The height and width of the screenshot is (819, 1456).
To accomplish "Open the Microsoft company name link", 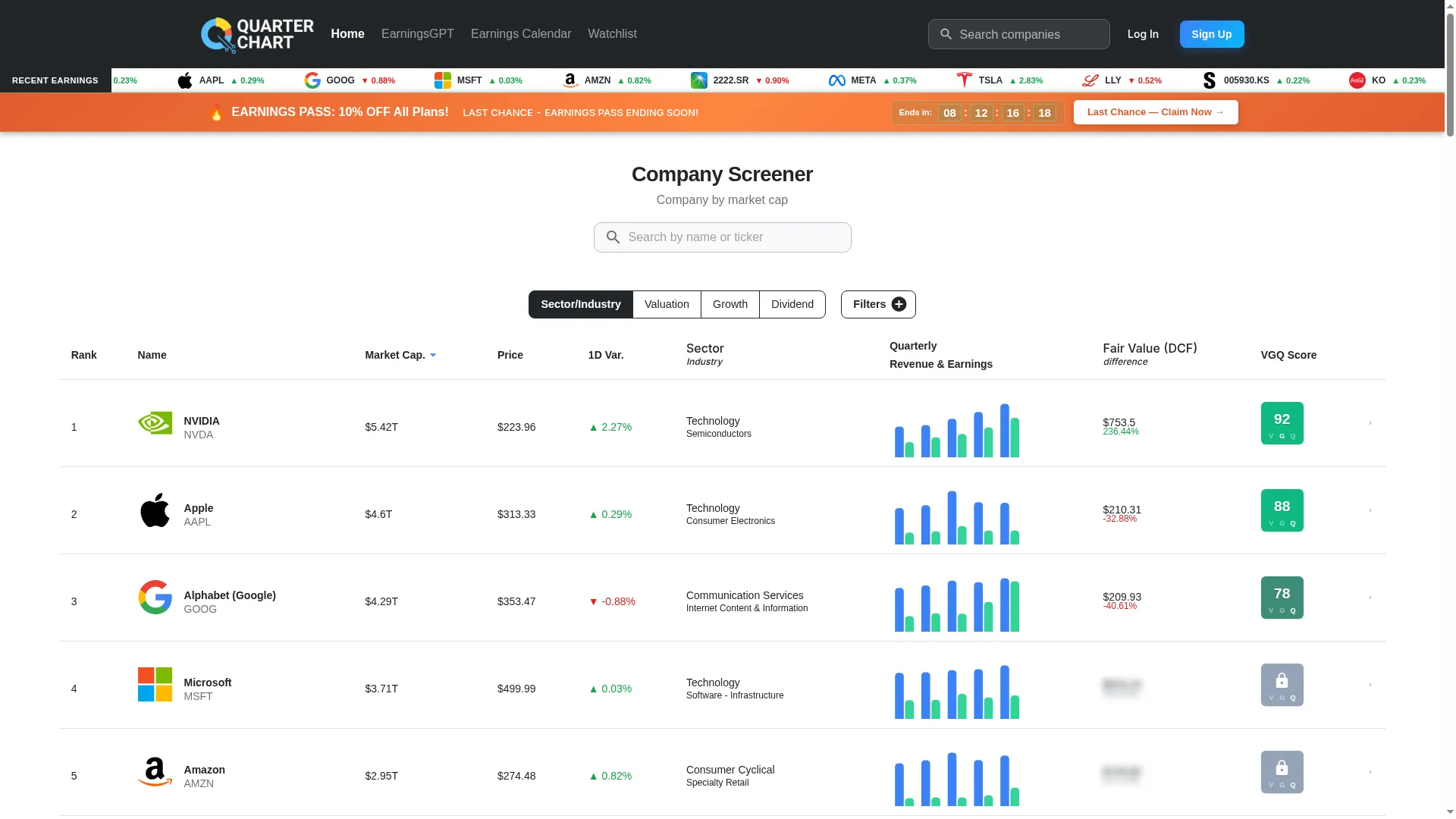I will (x=208, y=682).
